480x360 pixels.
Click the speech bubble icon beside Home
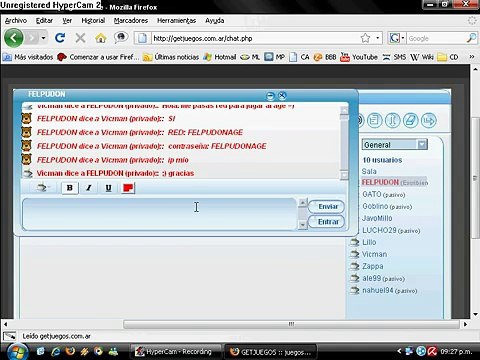point(121,37)
